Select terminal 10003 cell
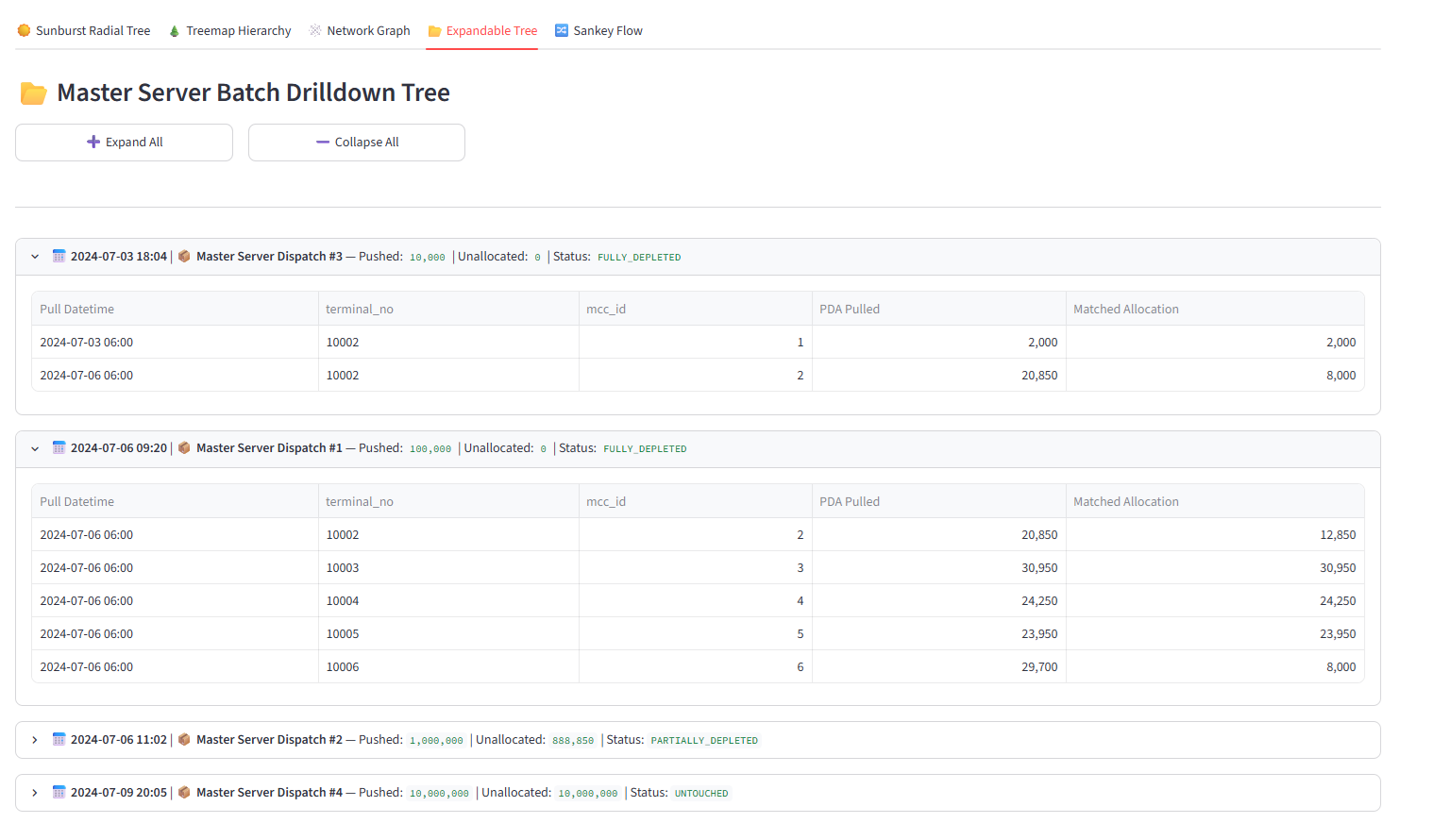 tap(448, 568)
